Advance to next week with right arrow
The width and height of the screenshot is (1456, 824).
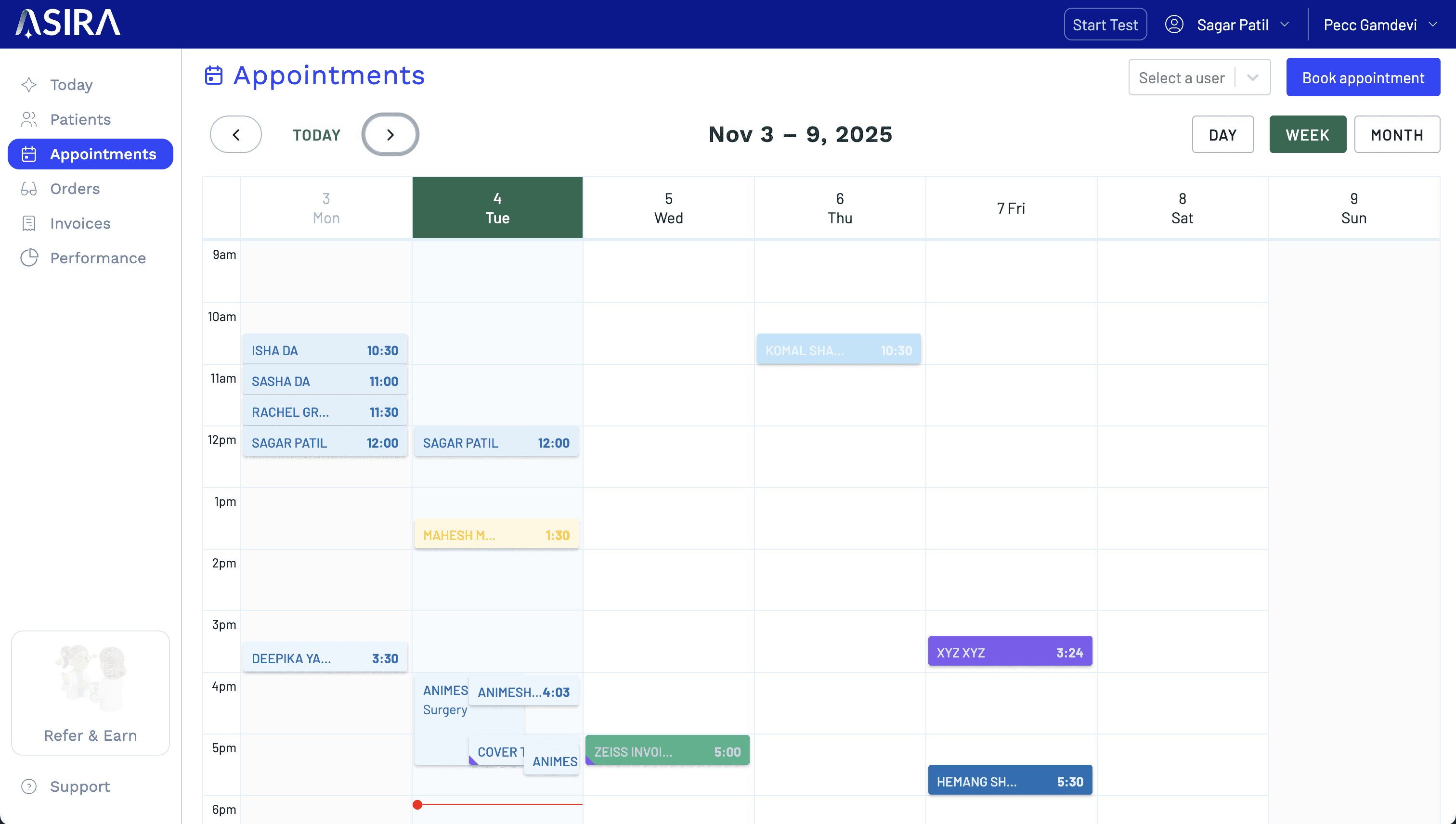point(390,135)
